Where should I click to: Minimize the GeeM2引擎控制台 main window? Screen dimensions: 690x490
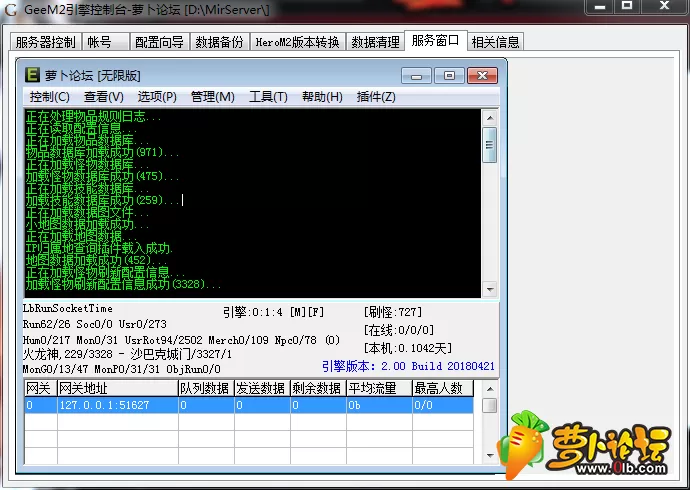click(599, 7)
